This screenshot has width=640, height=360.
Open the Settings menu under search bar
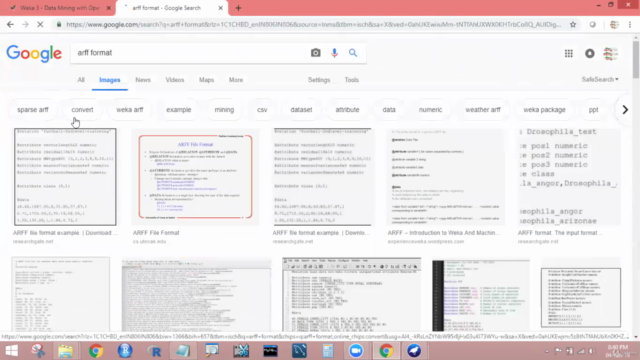319,80
